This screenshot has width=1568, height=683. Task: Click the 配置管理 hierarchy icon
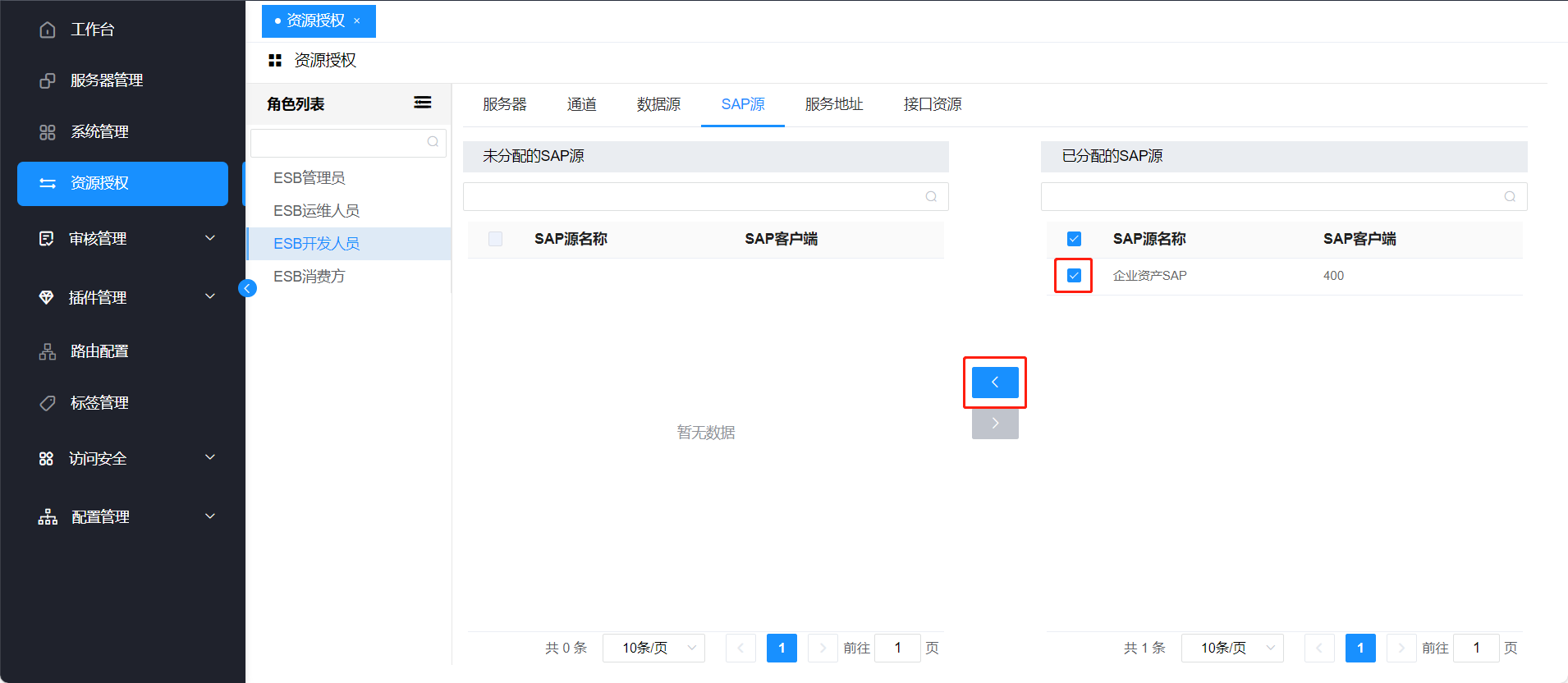tap(48, 517)
